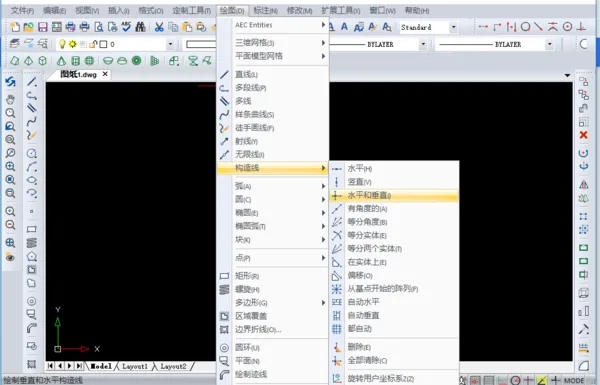This screenshot has height=385, width=600.
Task: Close the 图纸1.dwg document tab
Action: coord(105,74)
